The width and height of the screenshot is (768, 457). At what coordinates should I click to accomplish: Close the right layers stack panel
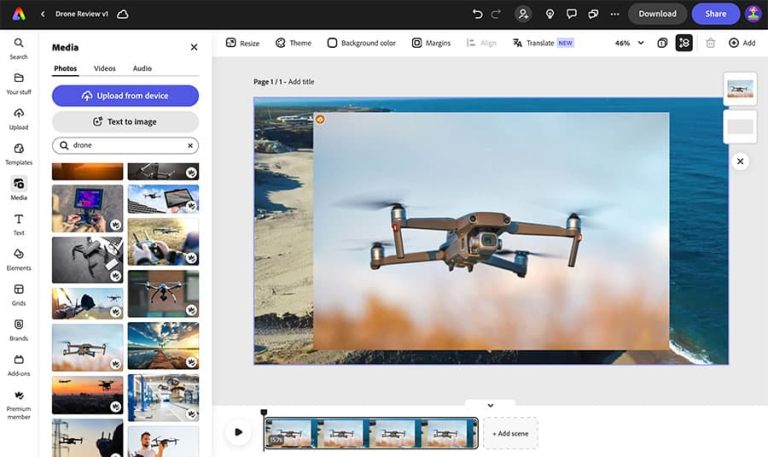(x=740, y=161)
